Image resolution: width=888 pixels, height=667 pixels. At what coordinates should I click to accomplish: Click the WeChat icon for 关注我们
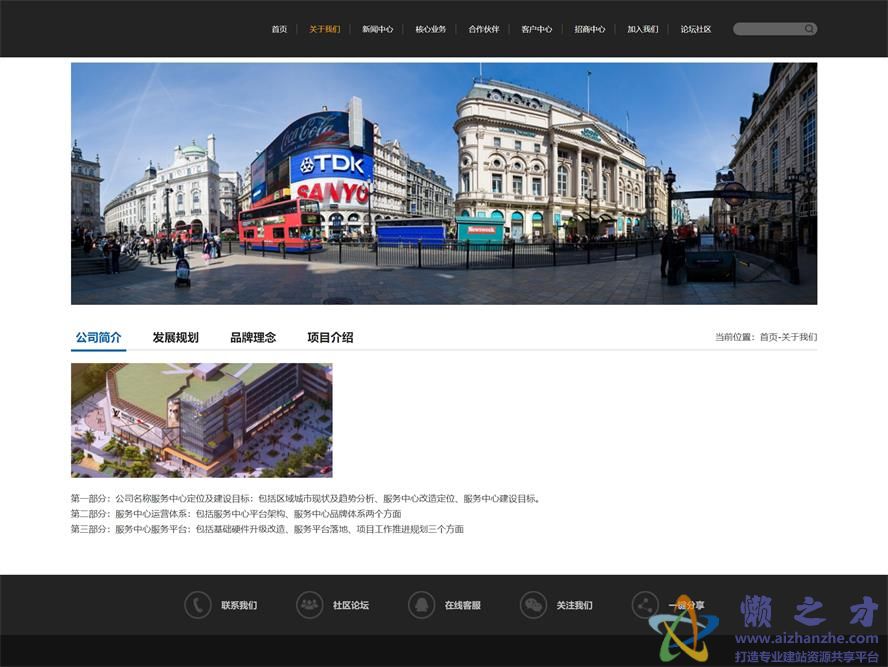click(533, 605)
